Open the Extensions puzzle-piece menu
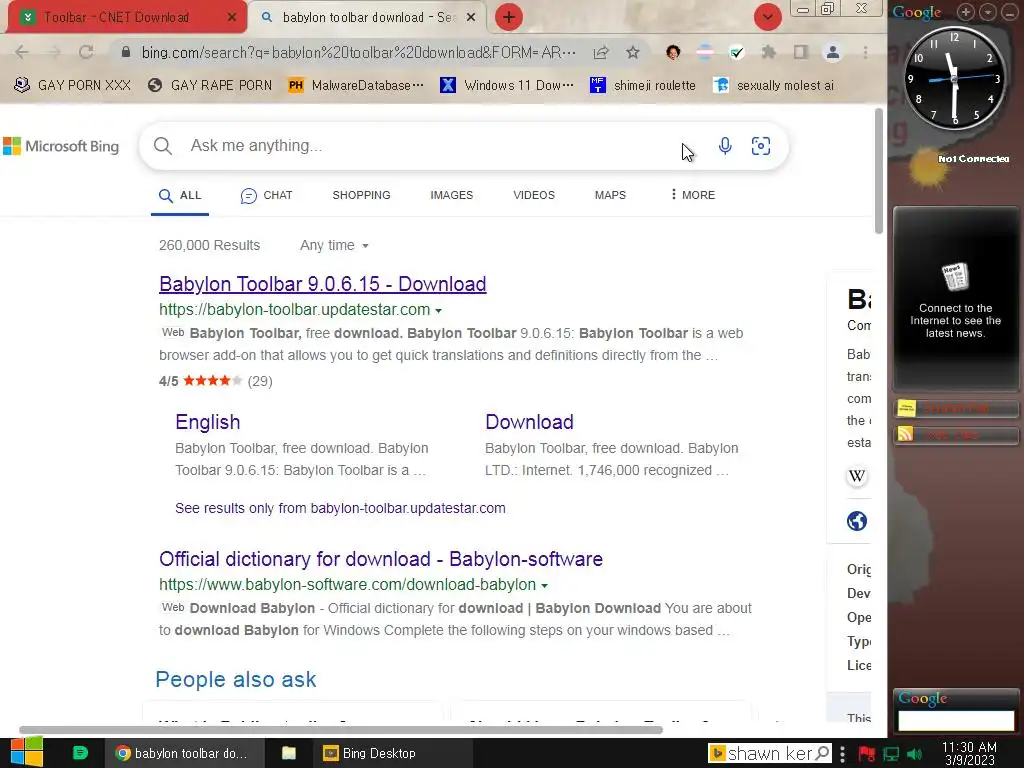This screenshot has width=1024, height=768. pyautogui.click(x=769, y=52)
